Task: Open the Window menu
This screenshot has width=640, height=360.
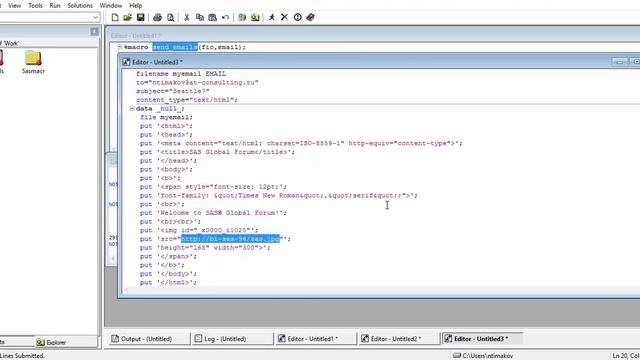Action: [111, 5]
